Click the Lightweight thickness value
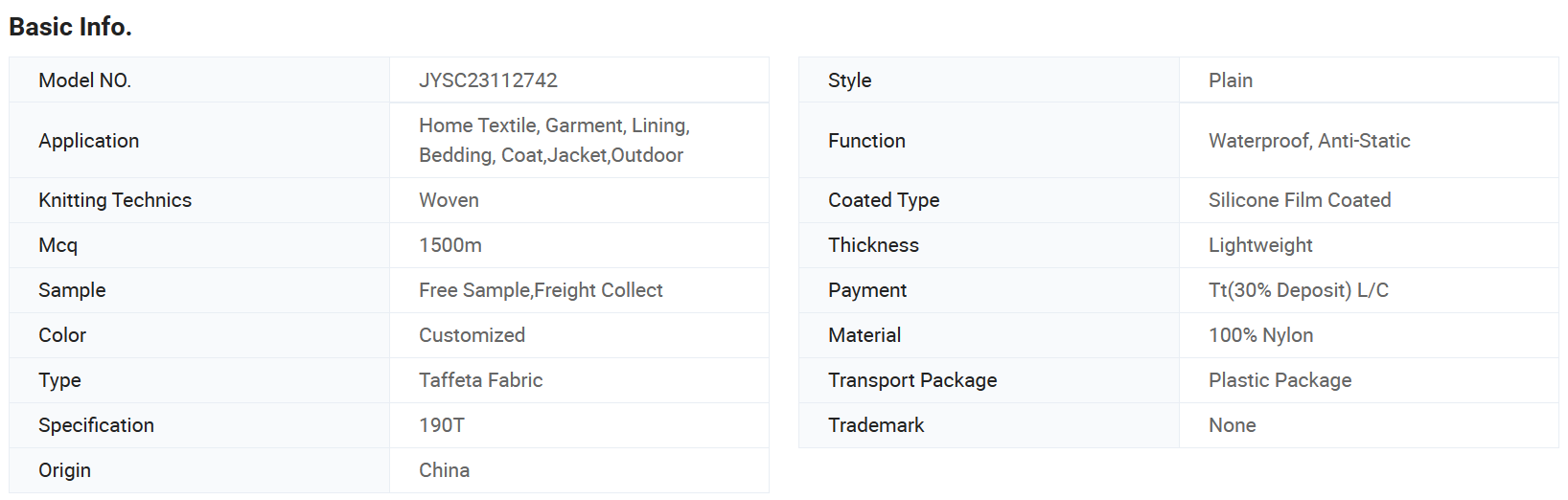 click(1260, 245)
